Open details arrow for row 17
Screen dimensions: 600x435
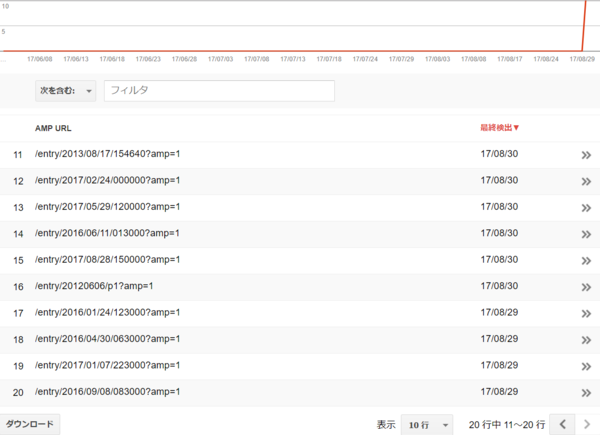(586, 314)
